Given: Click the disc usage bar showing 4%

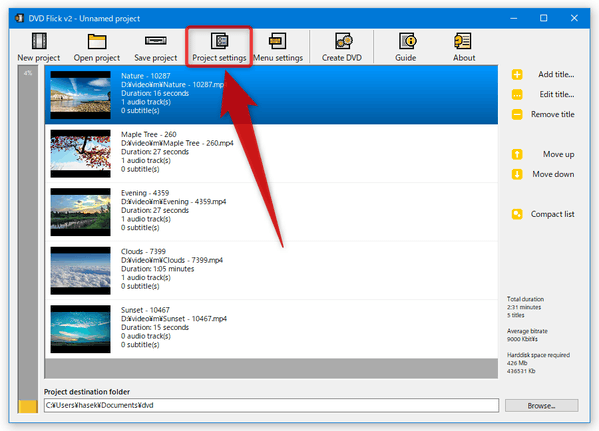Looking at the screenshot, I should [x=28, y=239].
